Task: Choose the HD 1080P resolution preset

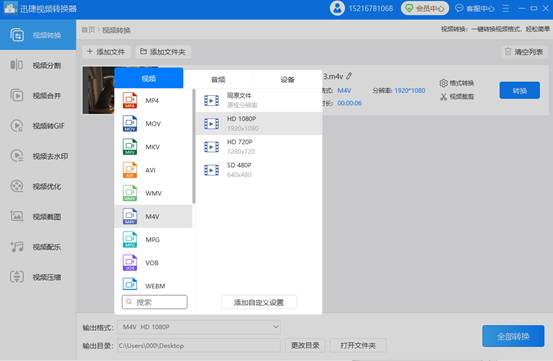Action: pos(259,123)
